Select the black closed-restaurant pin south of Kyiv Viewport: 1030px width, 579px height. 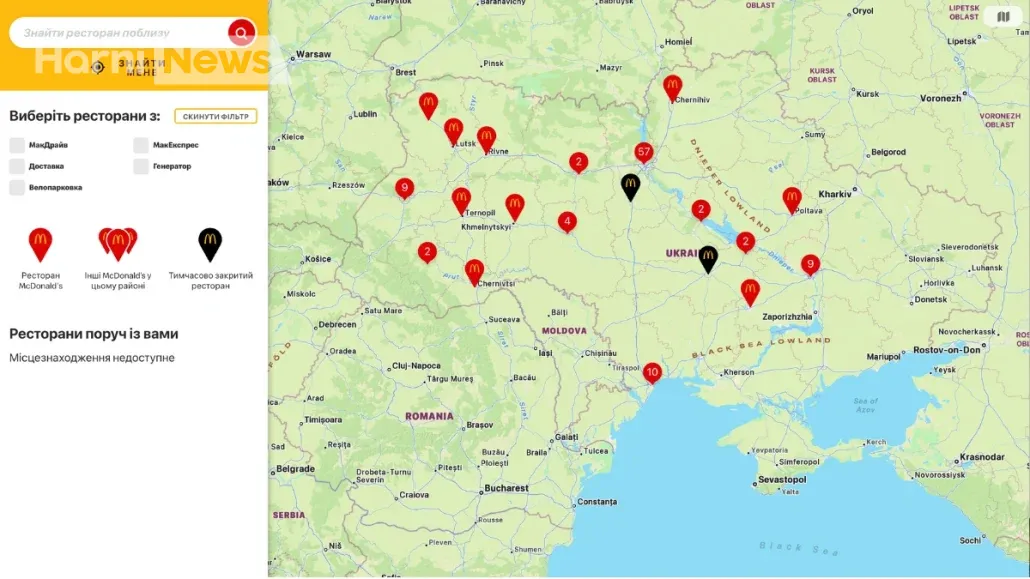pyautogui.click(x=630, y=186)
